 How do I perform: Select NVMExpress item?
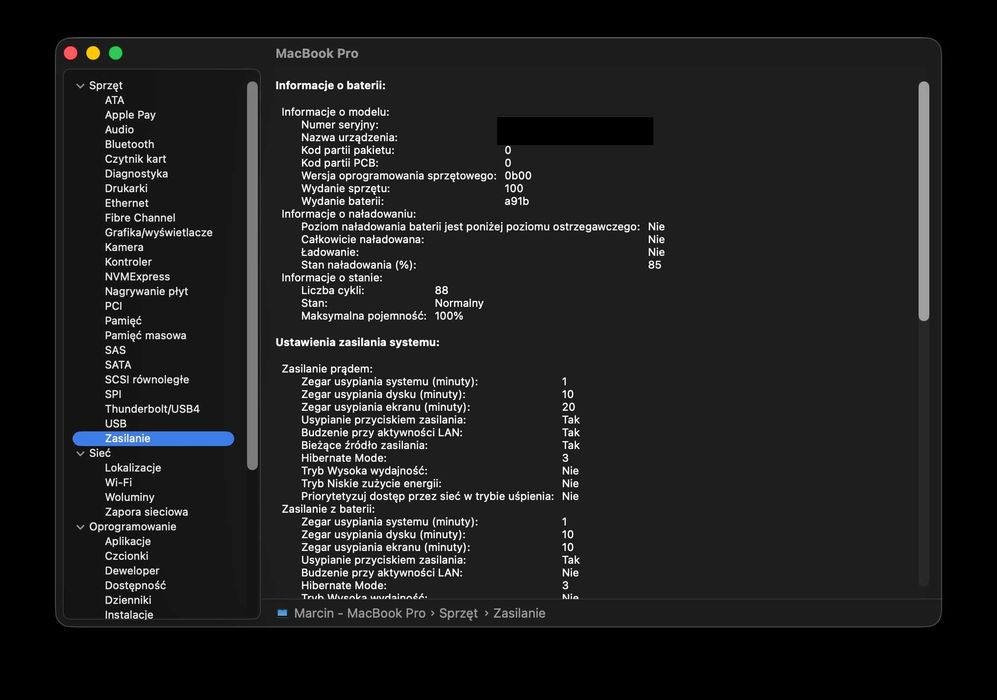click(x=137, y=277)
